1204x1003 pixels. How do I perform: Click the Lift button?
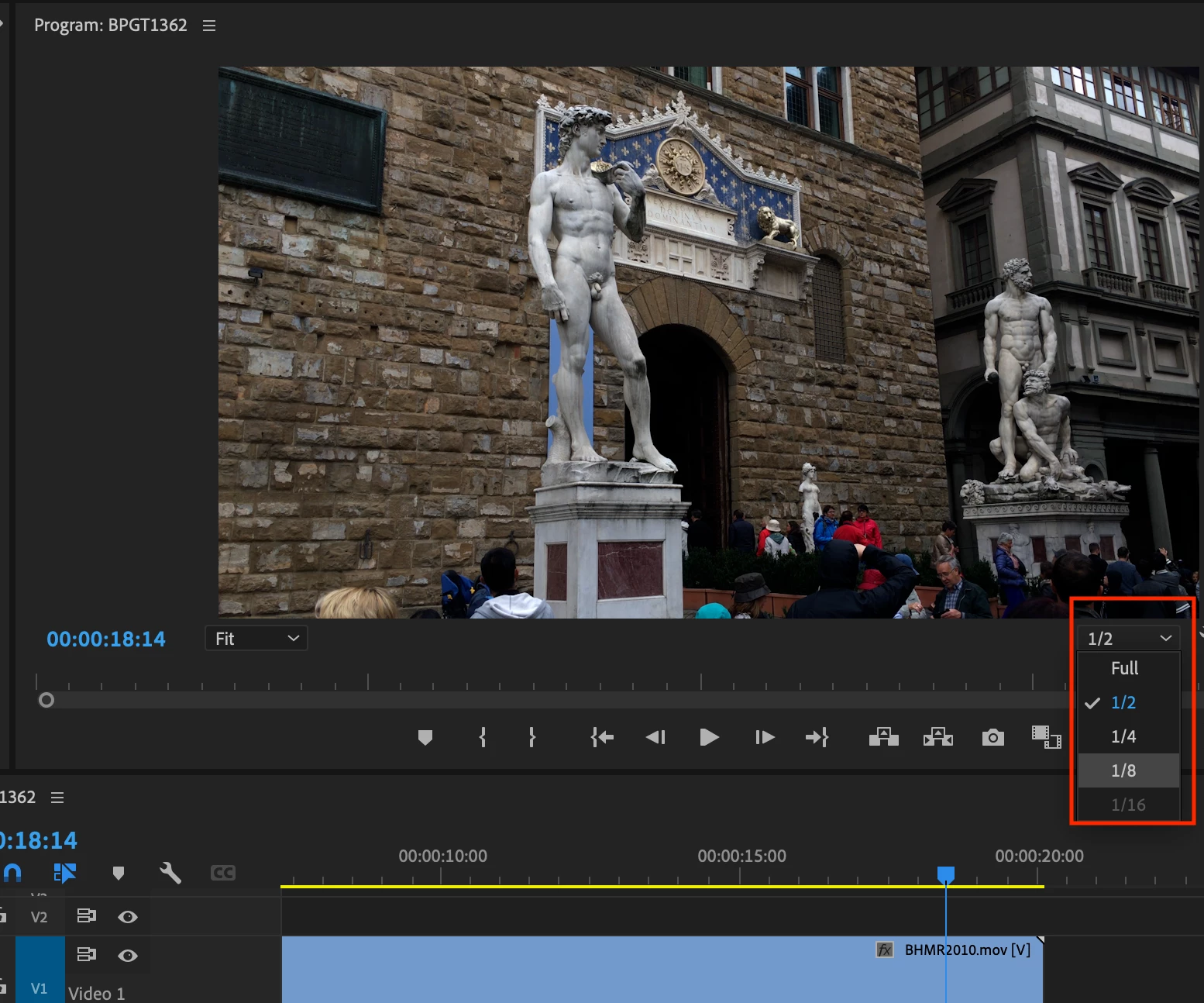883,736
